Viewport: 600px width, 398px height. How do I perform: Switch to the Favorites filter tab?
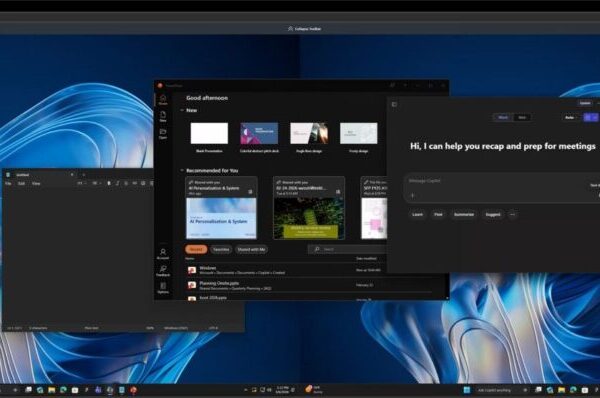pyautogui.click(x=221, y=250)
